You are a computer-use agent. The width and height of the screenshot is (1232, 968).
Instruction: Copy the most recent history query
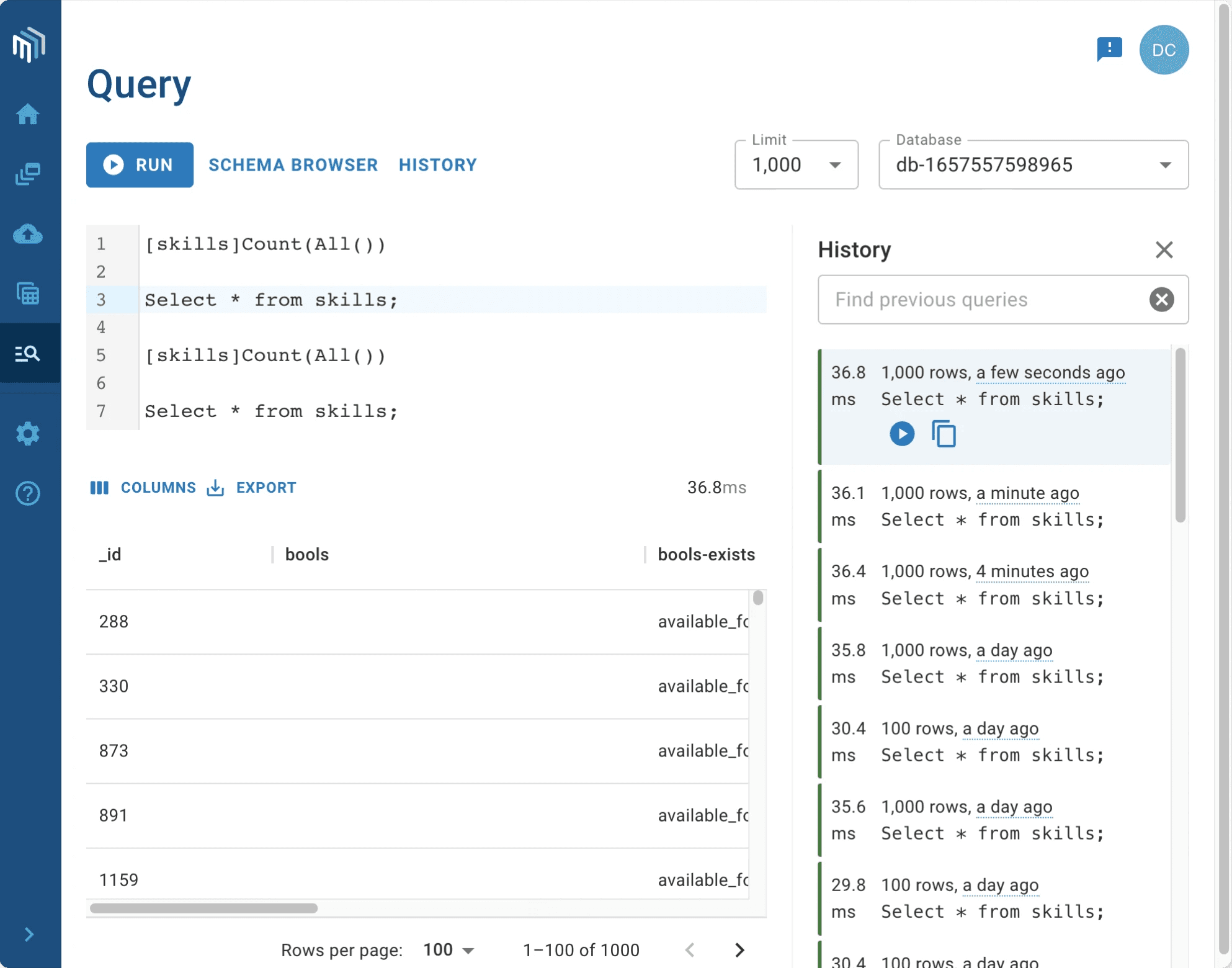pyautogui.click(x=944, y=434)
